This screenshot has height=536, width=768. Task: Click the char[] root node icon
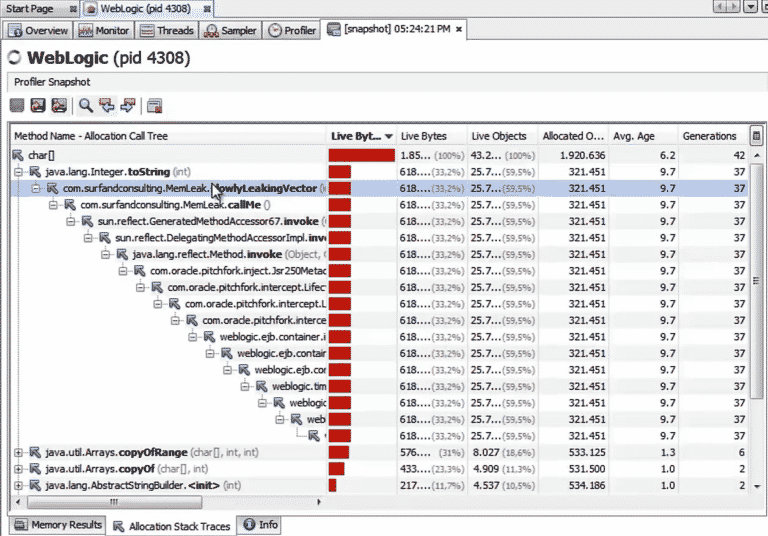[x=18, y=155]
